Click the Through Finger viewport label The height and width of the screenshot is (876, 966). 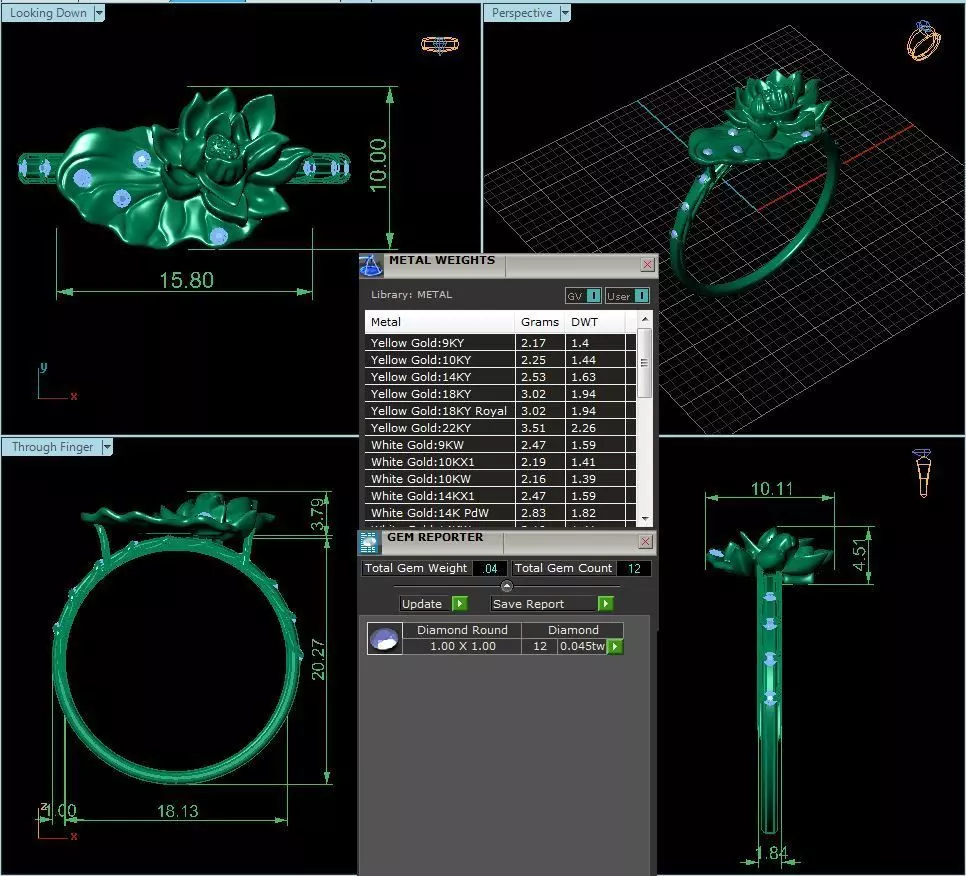[52, 447]
